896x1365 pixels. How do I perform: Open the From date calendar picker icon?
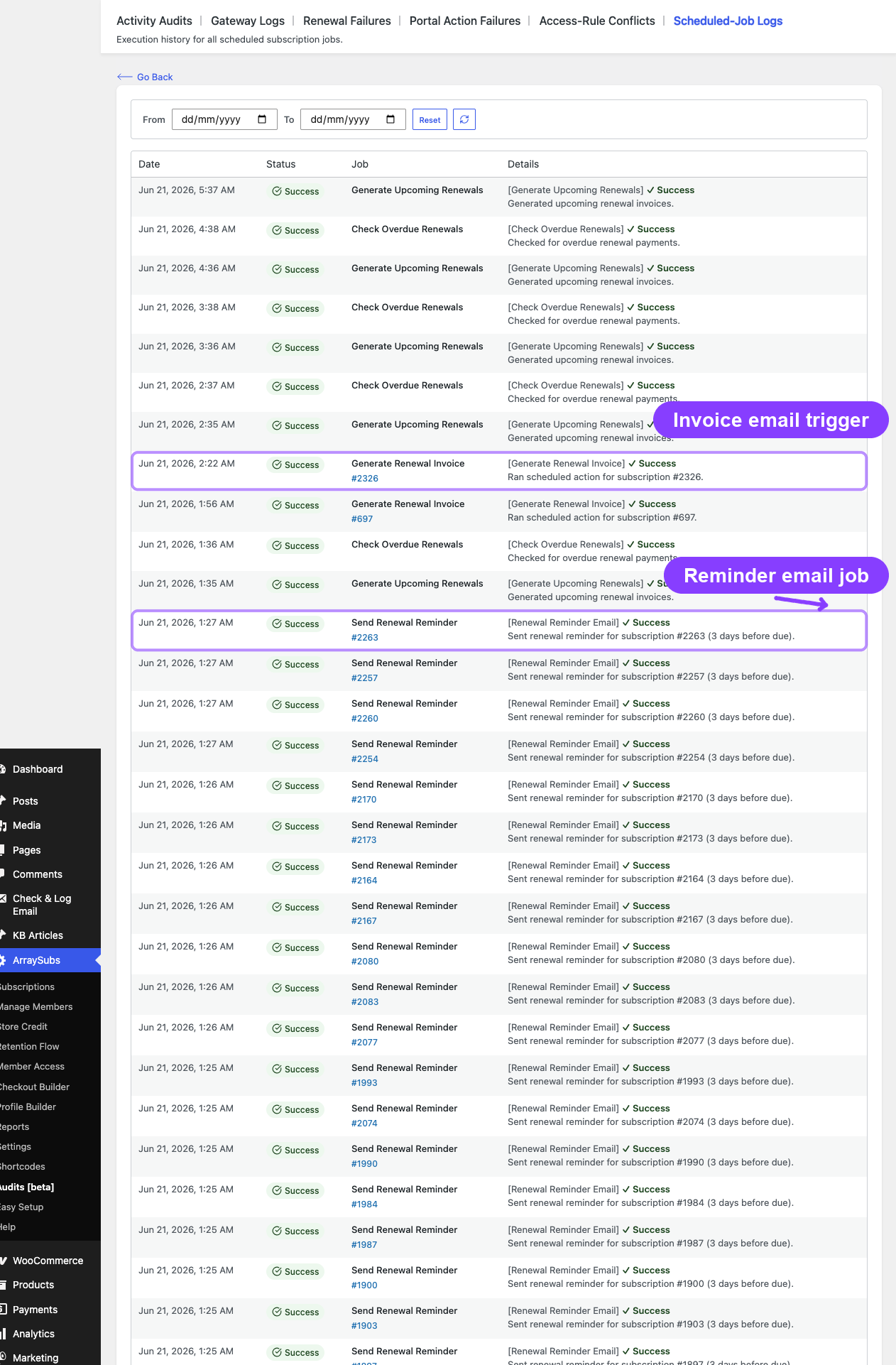(262, 119)
